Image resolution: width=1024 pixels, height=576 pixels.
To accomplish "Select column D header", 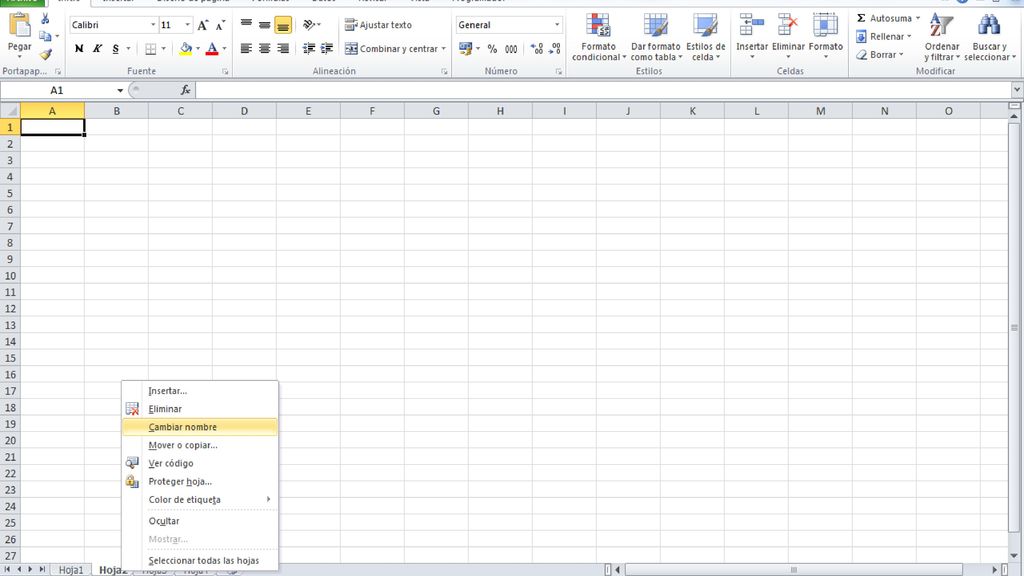I will 244,111.
